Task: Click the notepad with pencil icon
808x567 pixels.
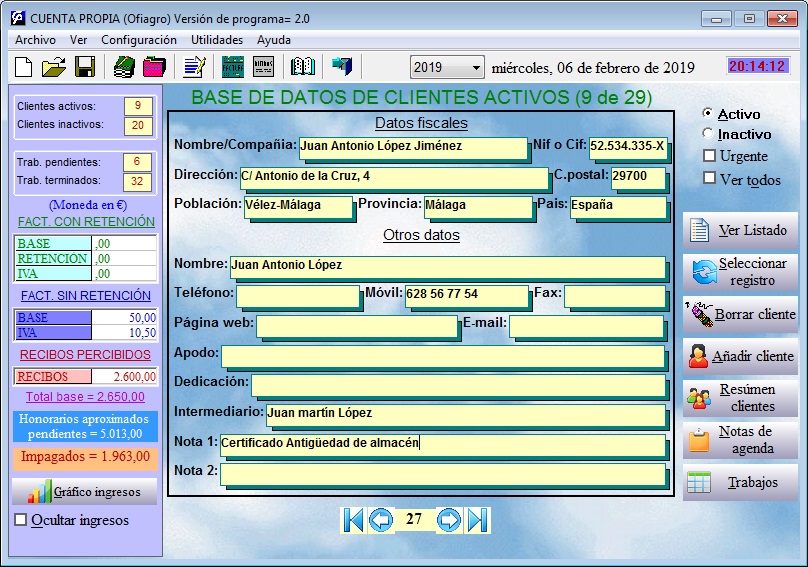Action: click(194, 67)
